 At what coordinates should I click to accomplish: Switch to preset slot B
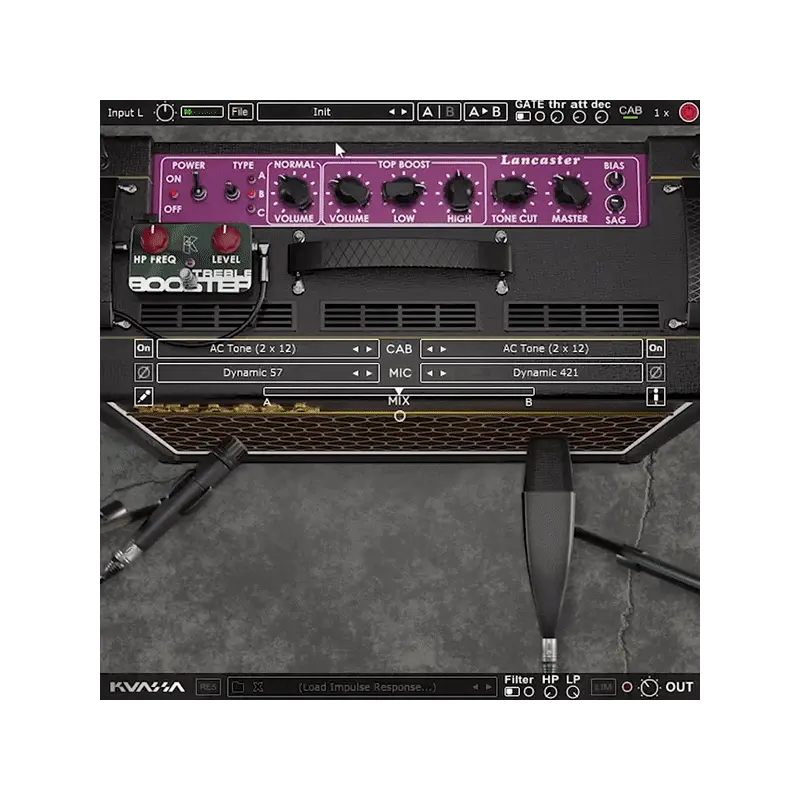point(449,112)
